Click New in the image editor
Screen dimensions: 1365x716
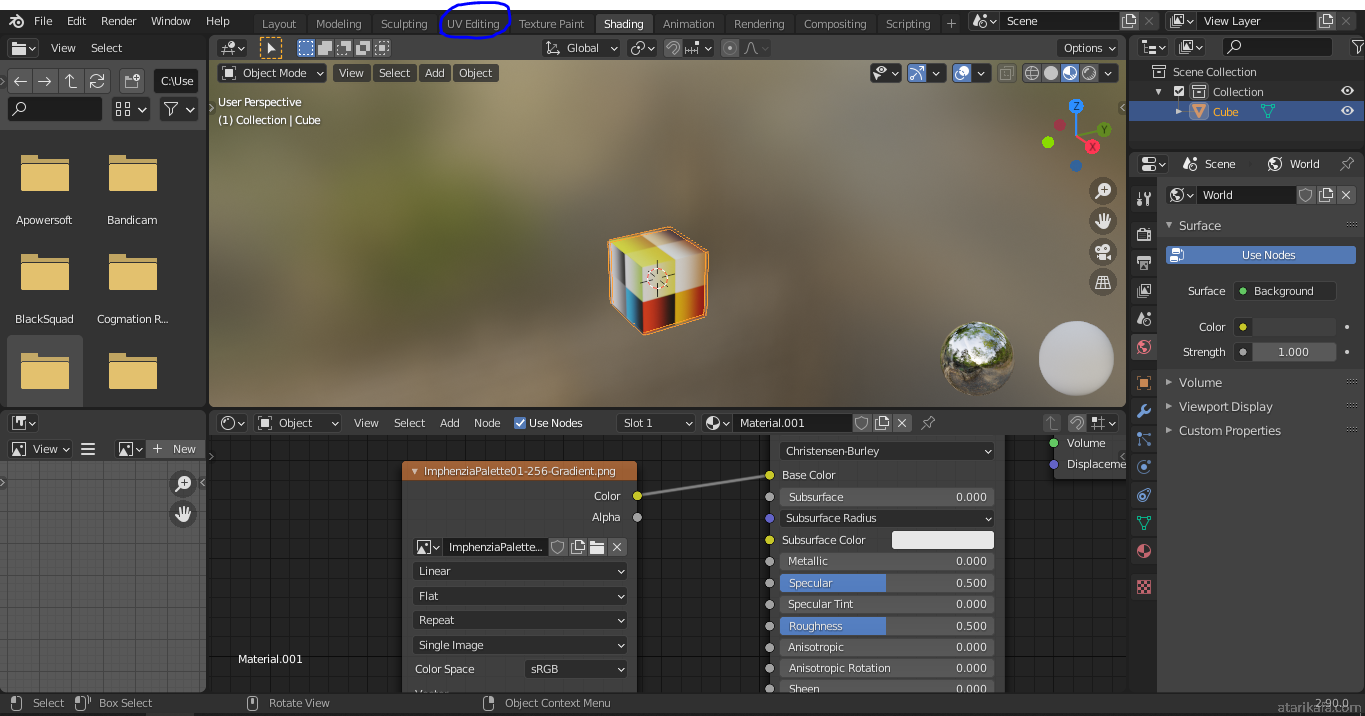coord(174,449)
